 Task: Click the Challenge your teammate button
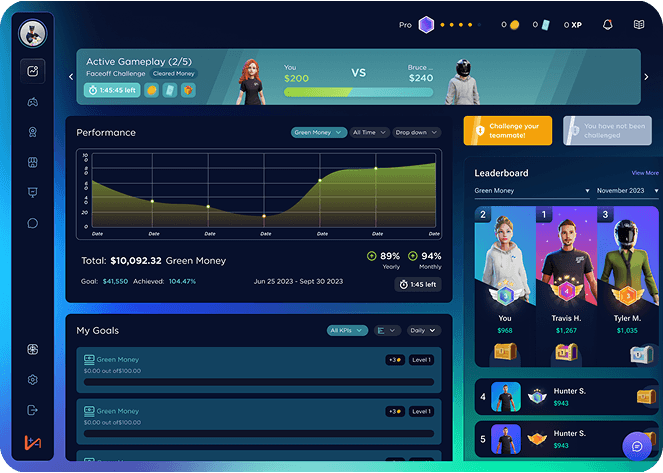508,131
